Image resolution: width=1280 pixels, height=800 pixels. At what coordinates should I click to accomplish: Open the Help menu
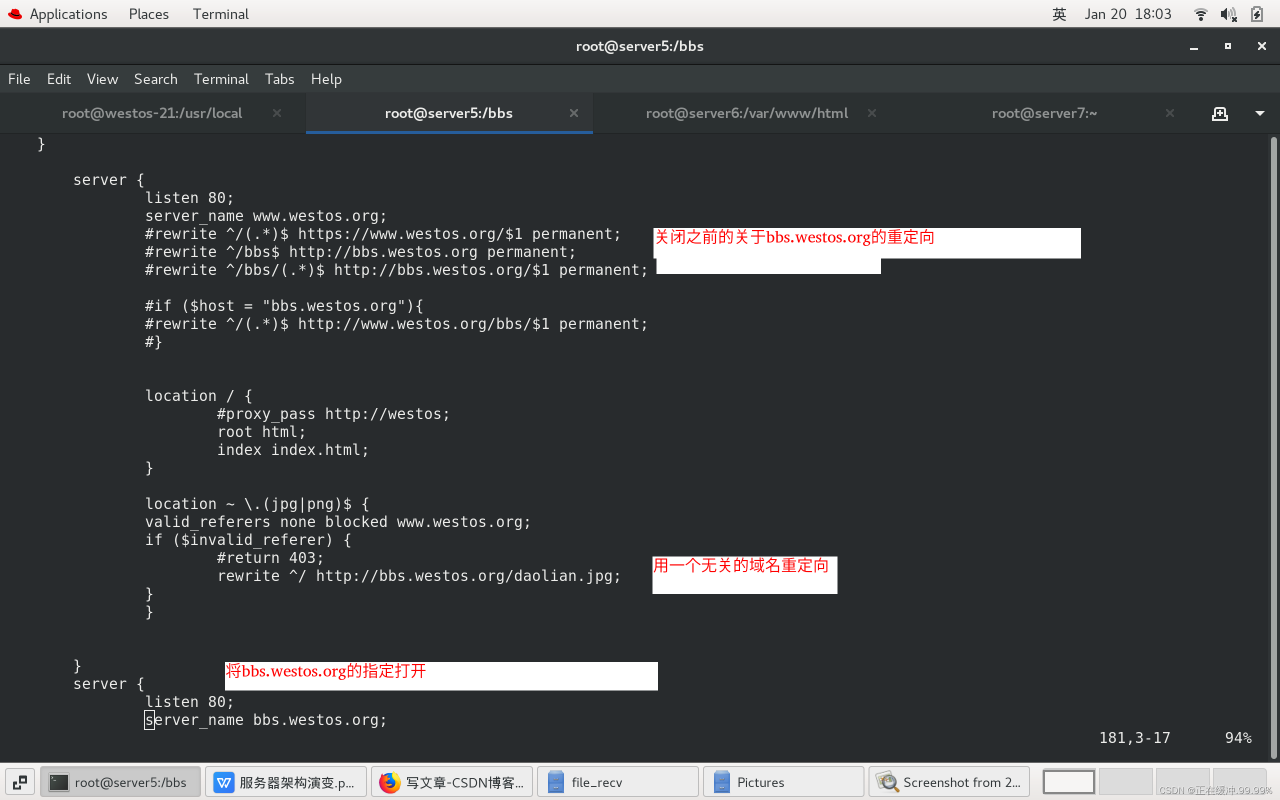point(326,79)
